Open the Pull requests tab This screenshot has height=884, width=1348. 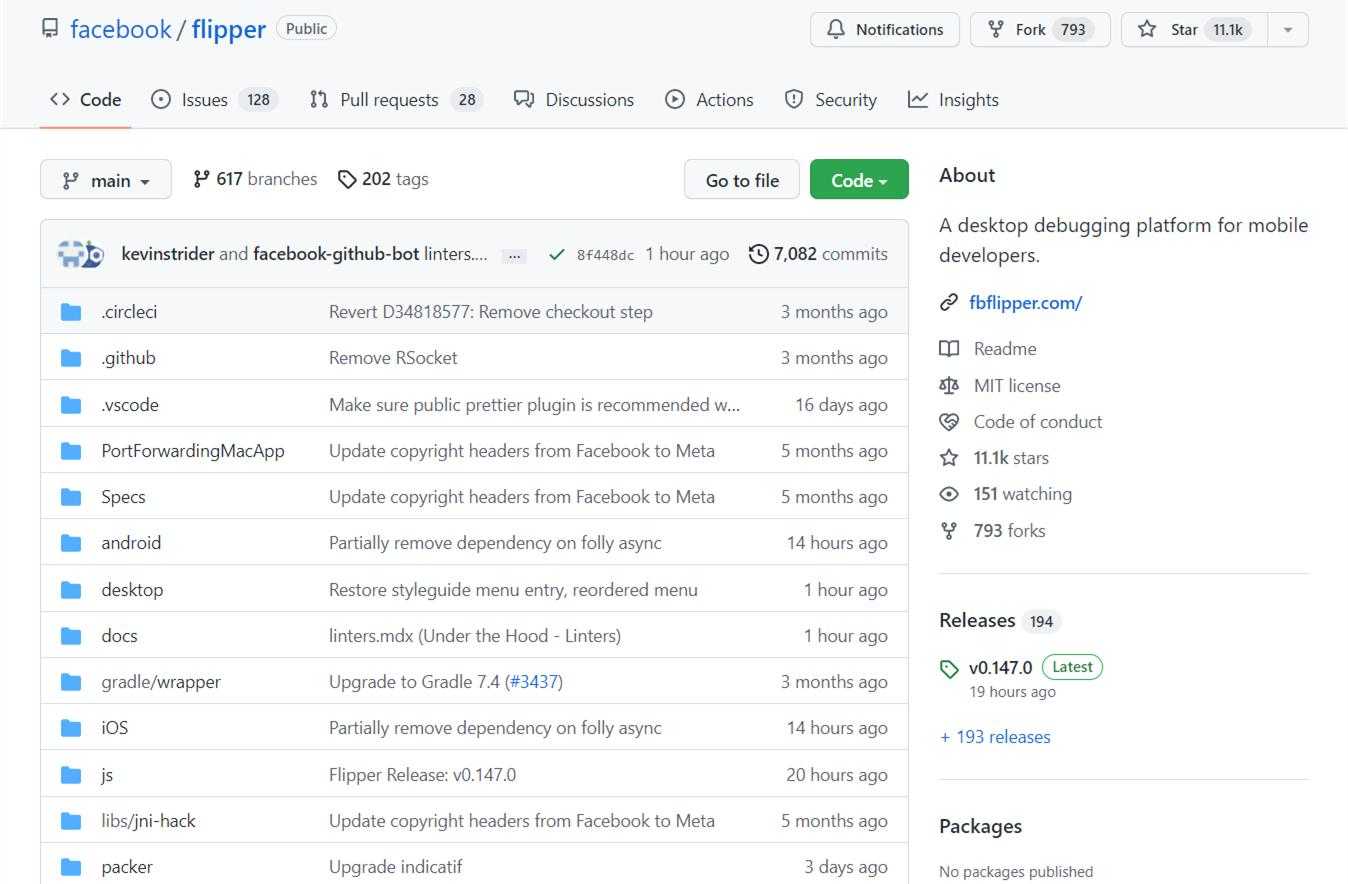396,100
